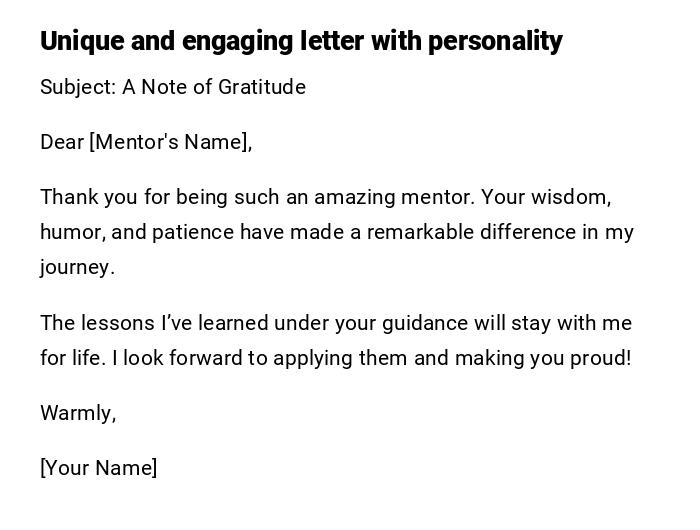Click the "[Mentor's Name]" placeholder
700x530 pixels.
point(170,142)
